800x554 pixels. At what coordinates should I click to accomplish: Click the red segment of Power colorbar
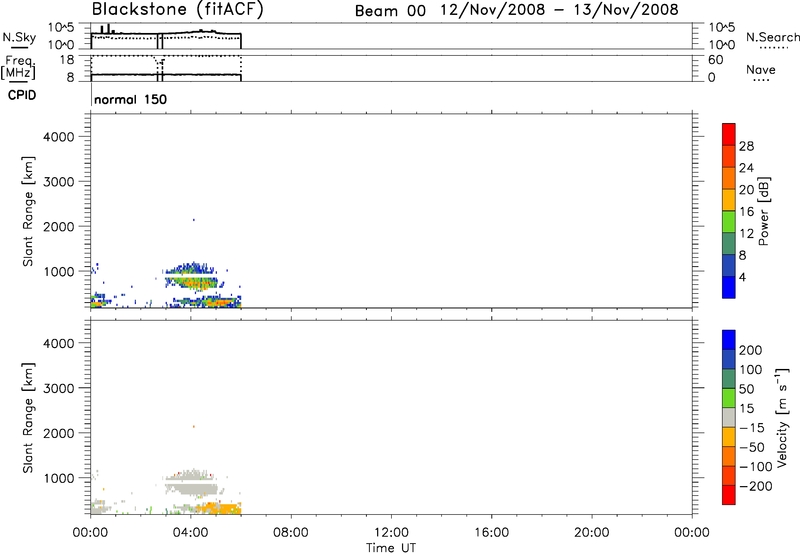click(x=729, y=134)
